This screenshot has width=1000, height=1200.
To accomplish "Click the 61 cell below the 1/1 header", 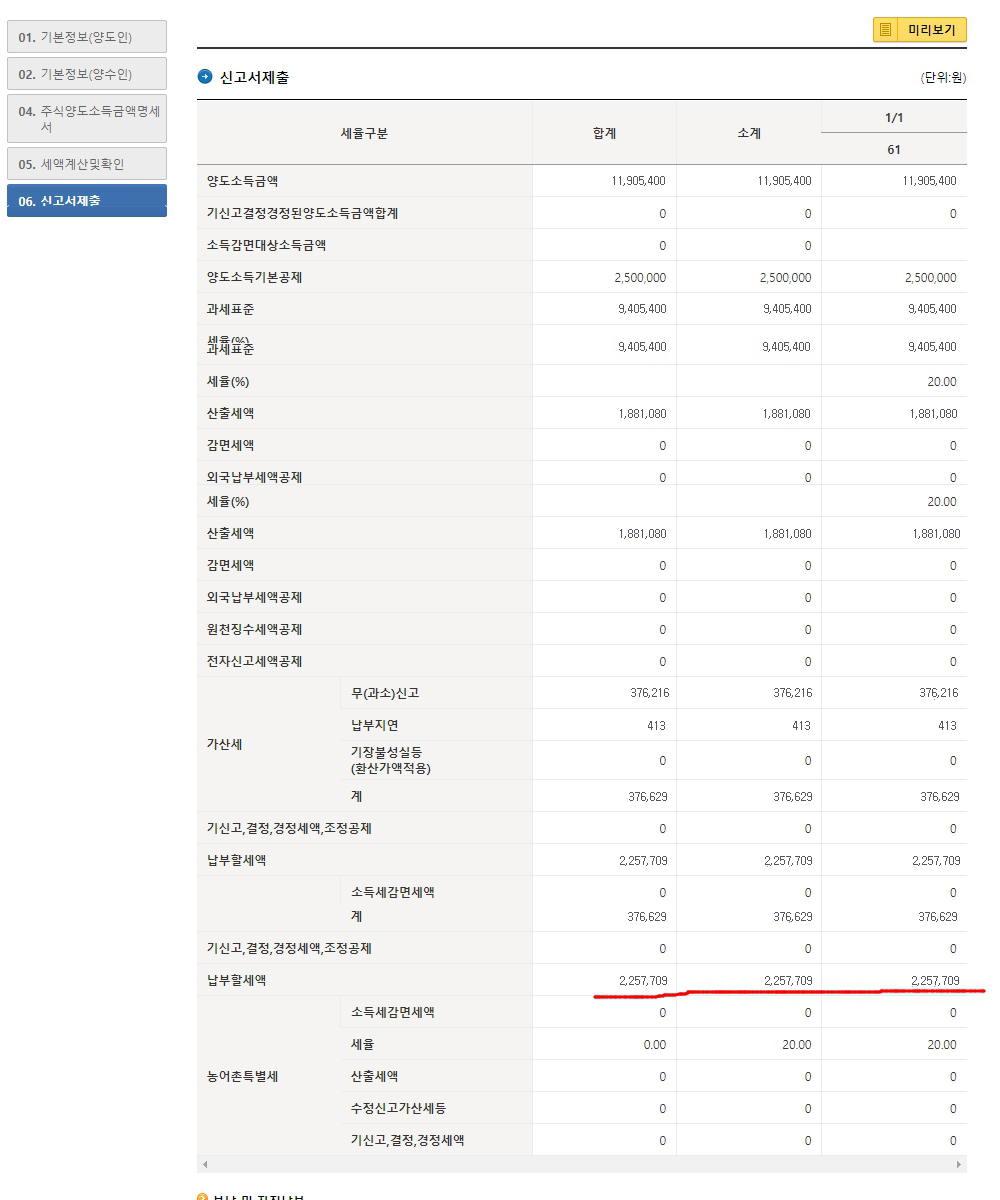I will (894, 148).
